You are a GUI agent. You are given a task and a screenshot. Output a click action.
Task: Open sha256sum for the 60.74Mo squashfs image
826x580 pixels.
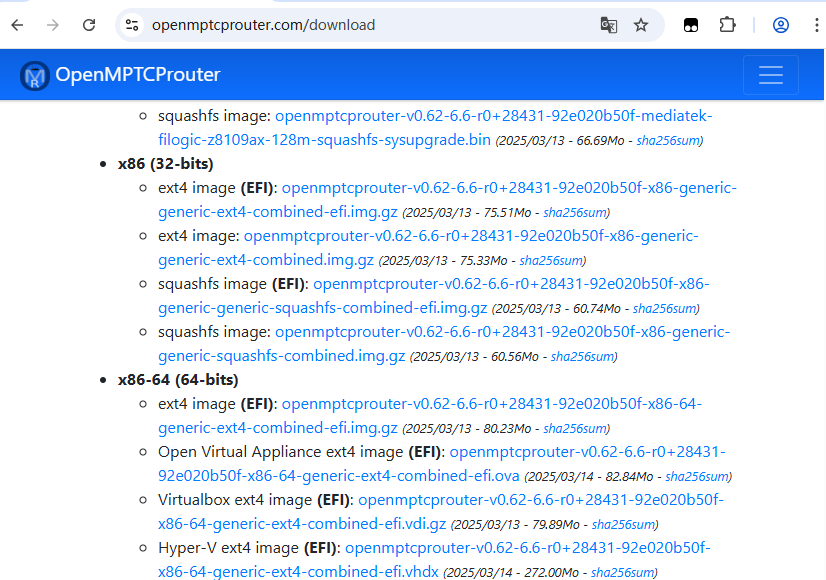tap(664, 309)
